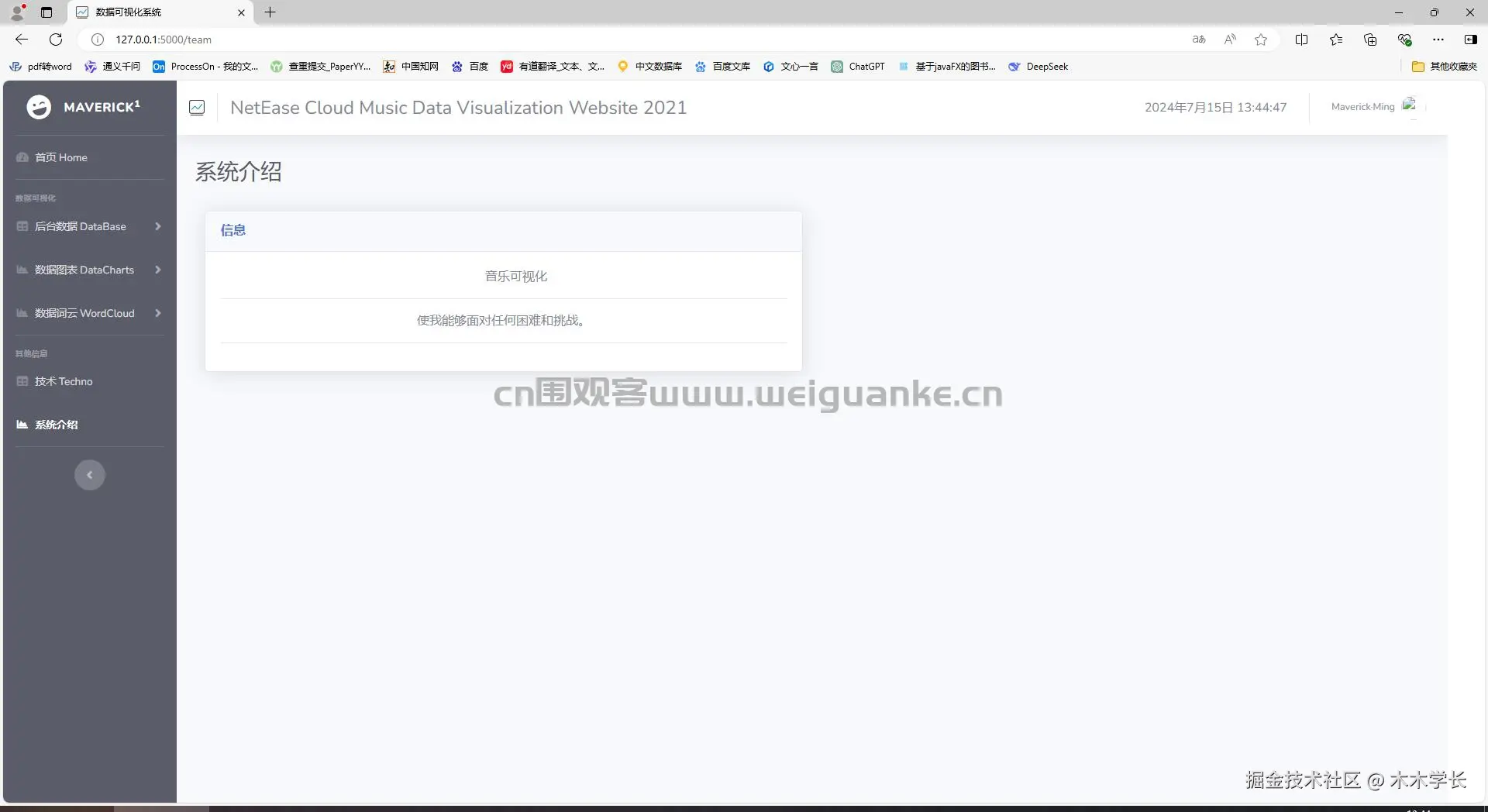
Task: Open 基于javaFX的图书 bookmark
Action: tap(947, 67)
